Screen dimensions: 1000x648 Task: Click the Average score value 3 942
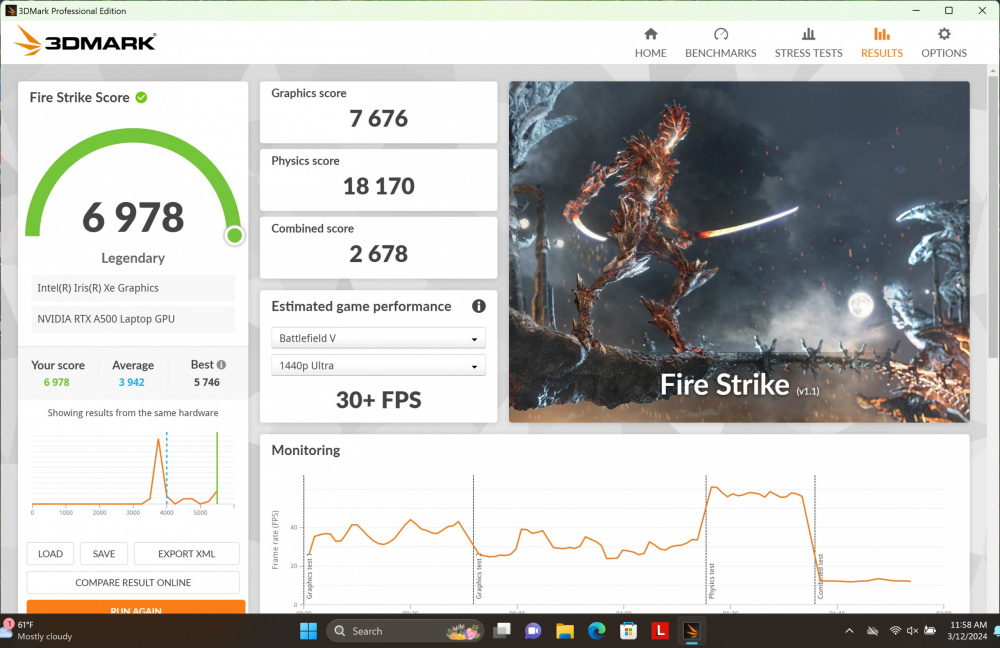pyautogui.click(x=131, y=382)
